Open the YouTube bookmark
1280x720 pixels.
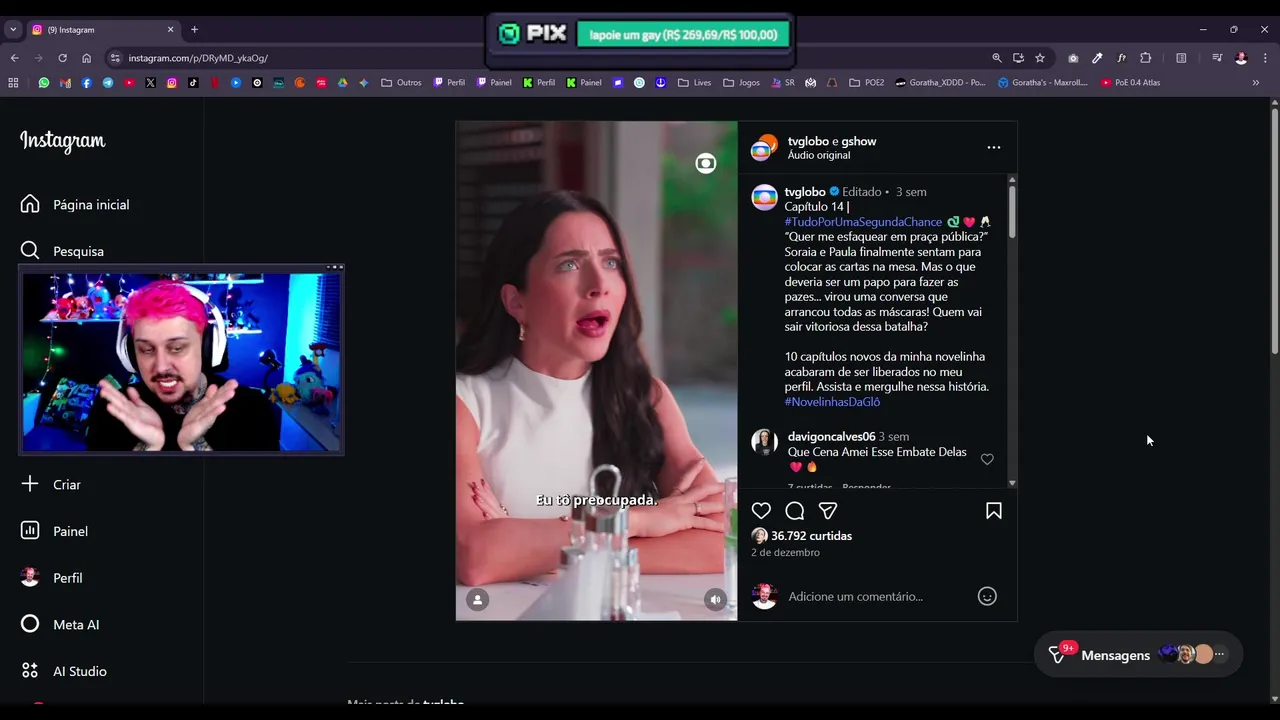[129, 83]
